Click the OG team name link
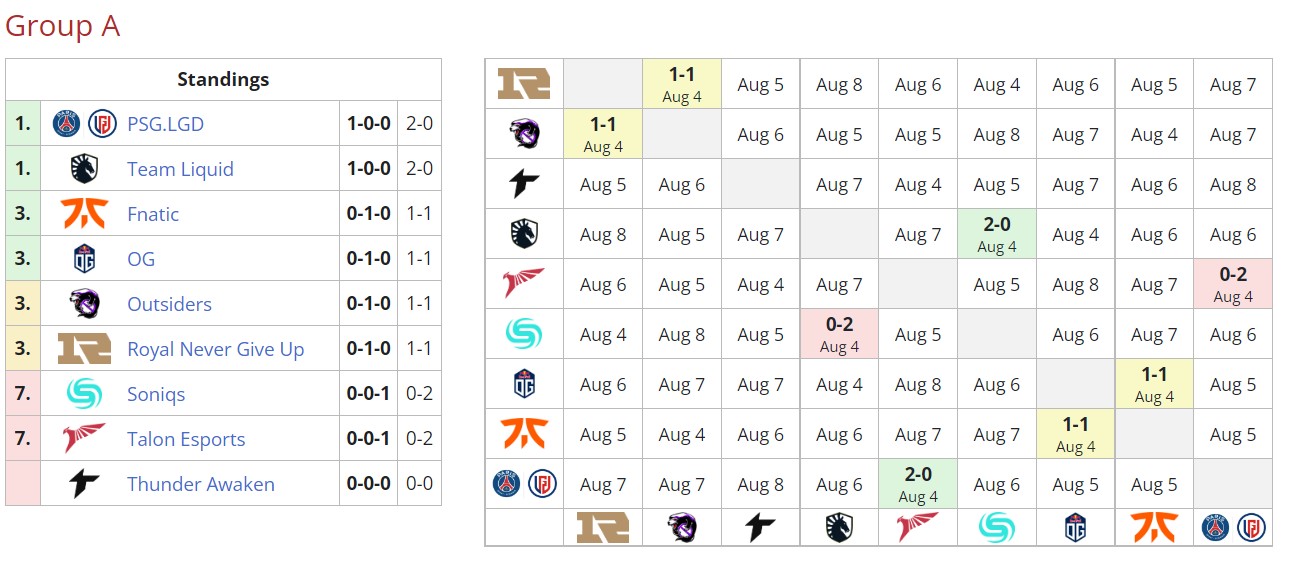Image resolution: width=1307 pixels, height=561 pixels. point(141,259)
